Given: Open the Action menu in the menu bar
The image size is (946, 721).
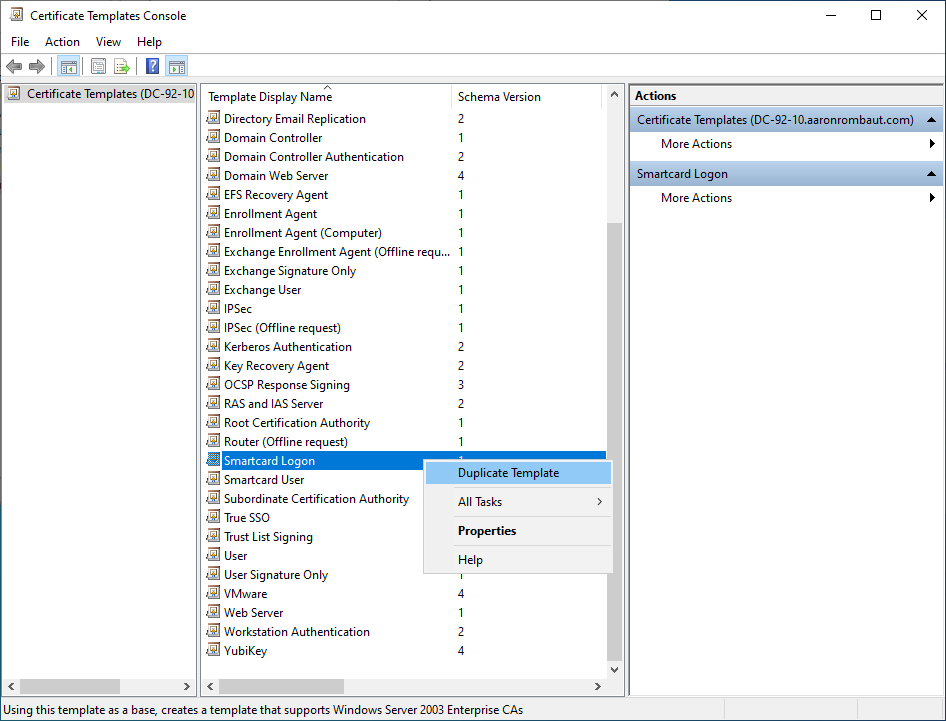Looking at the screenshot, I should (x=62, y=42).
